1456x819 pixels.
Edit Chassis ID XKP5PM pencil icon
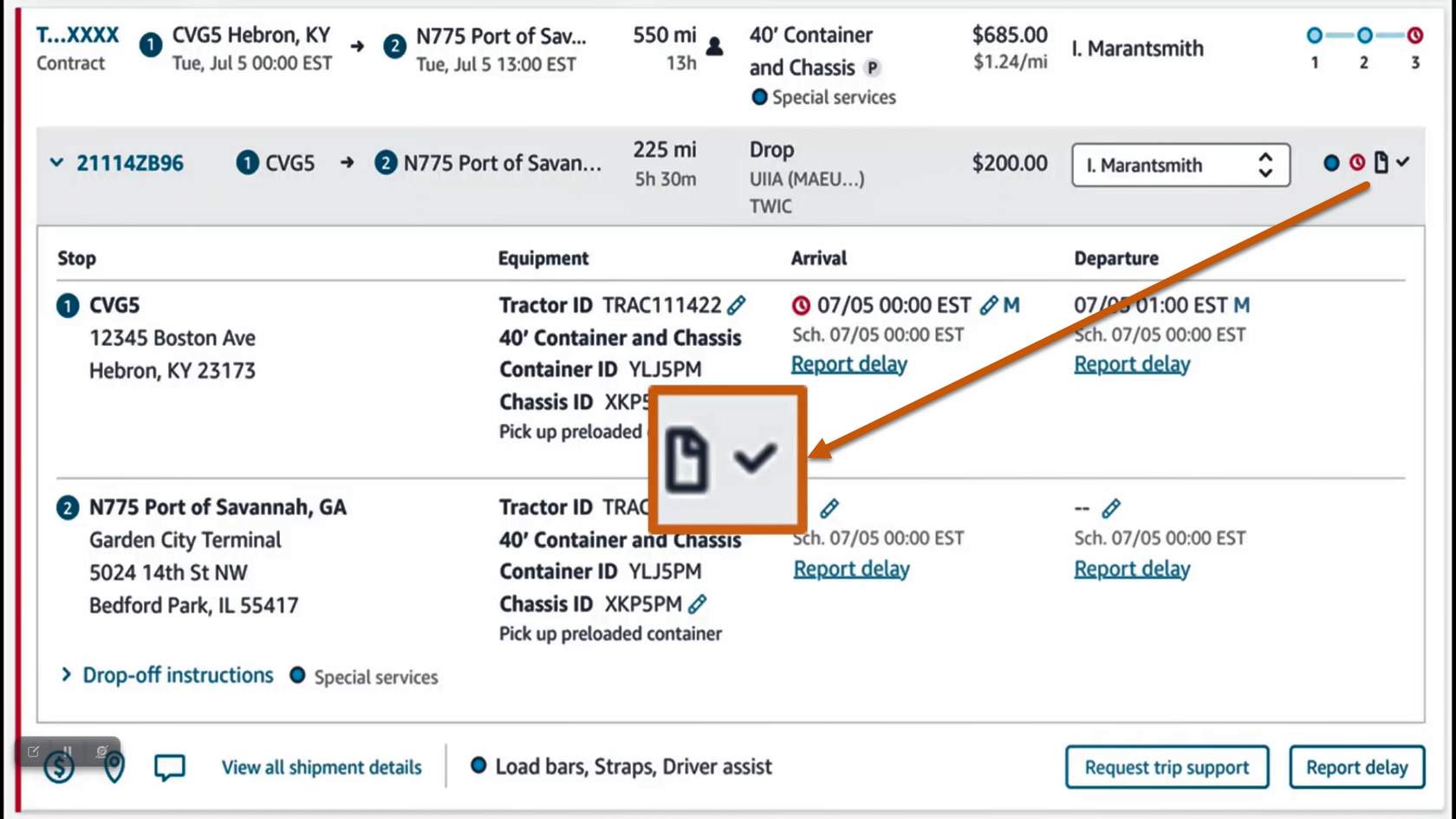coord(698,604)
